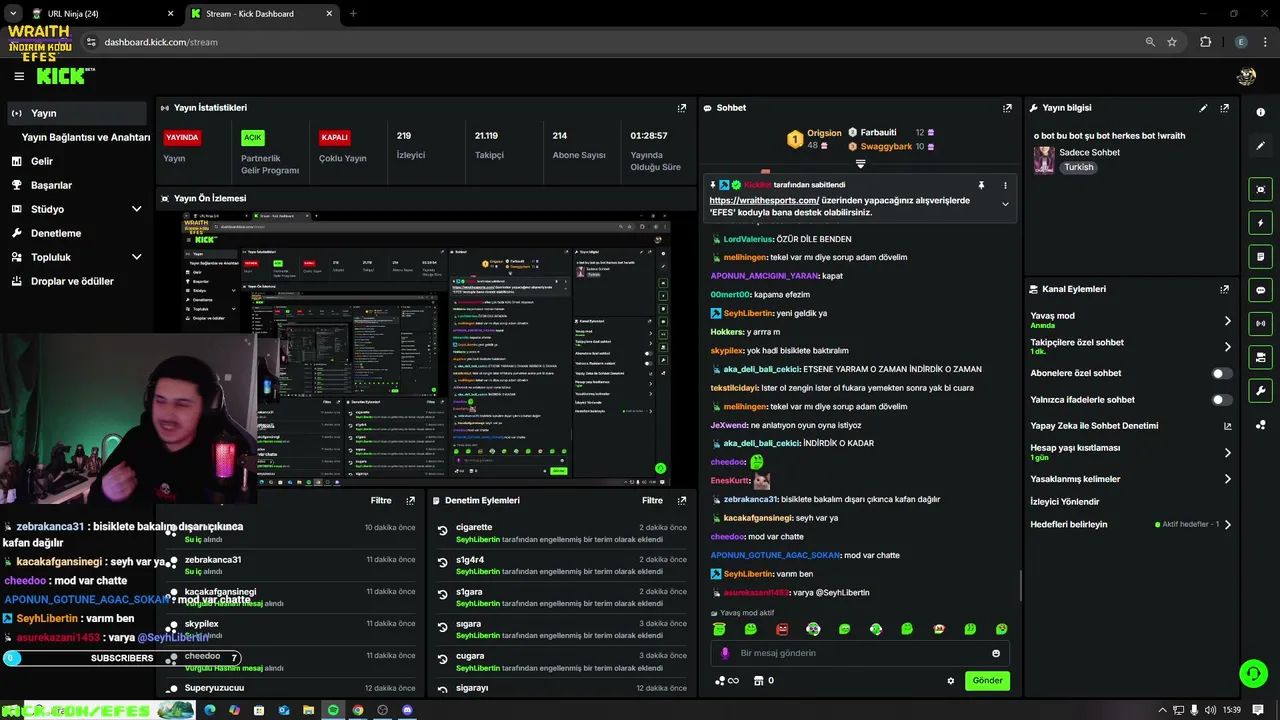Open Yavaş mod options chevron
This screenshot has width=1280, height=720.
point(1227,321)
